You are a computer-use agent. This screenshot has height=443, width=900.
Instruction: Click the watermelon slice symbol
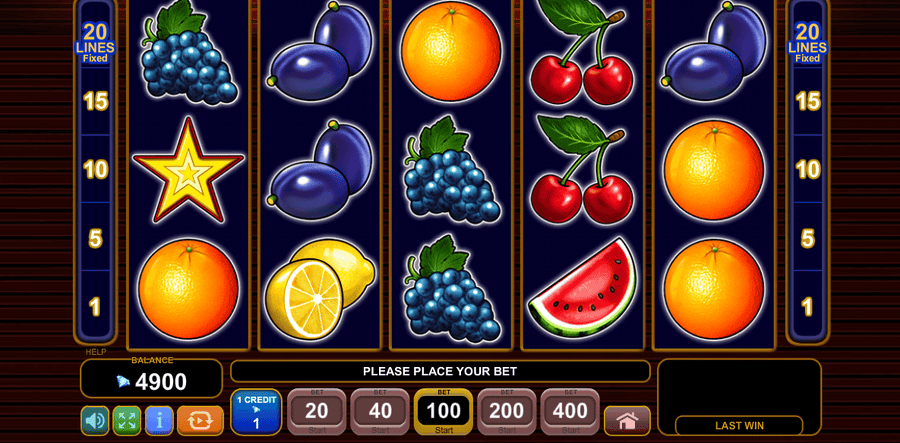(x=584, y=286)
